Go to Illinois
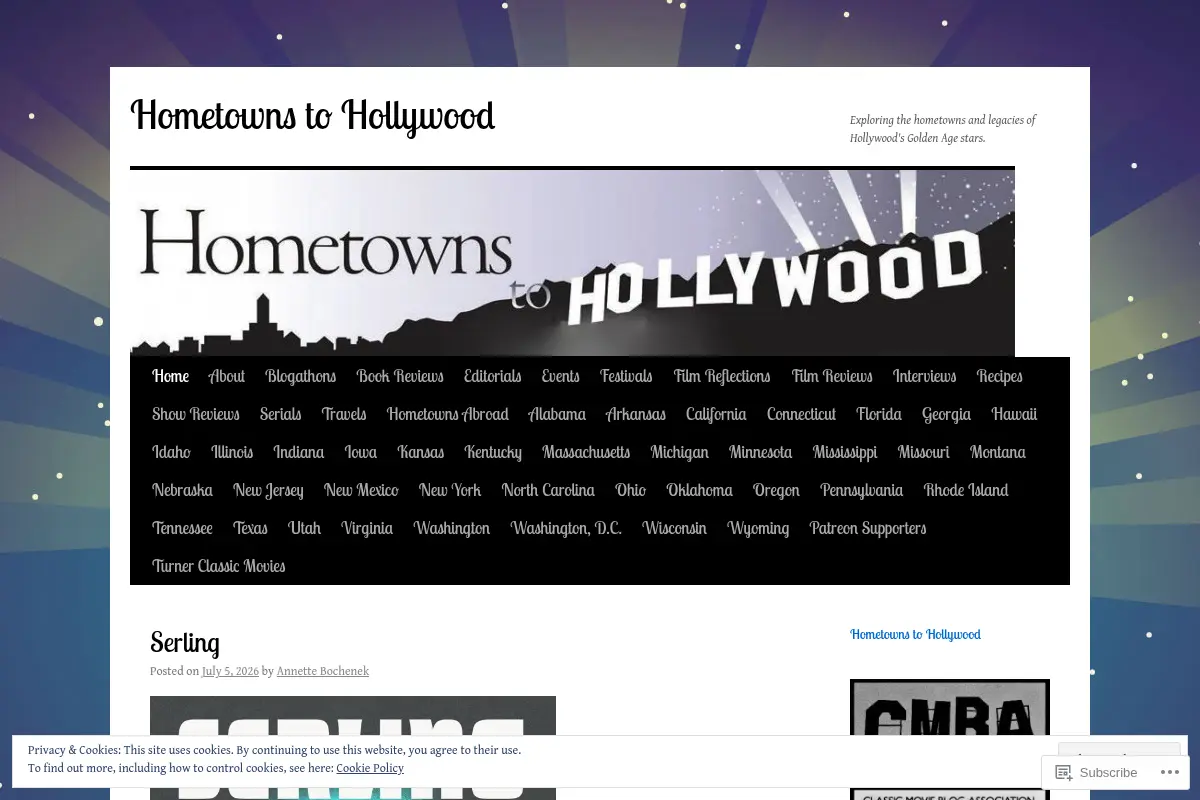This screenshot has height=800, width=1200. [232, 452]
